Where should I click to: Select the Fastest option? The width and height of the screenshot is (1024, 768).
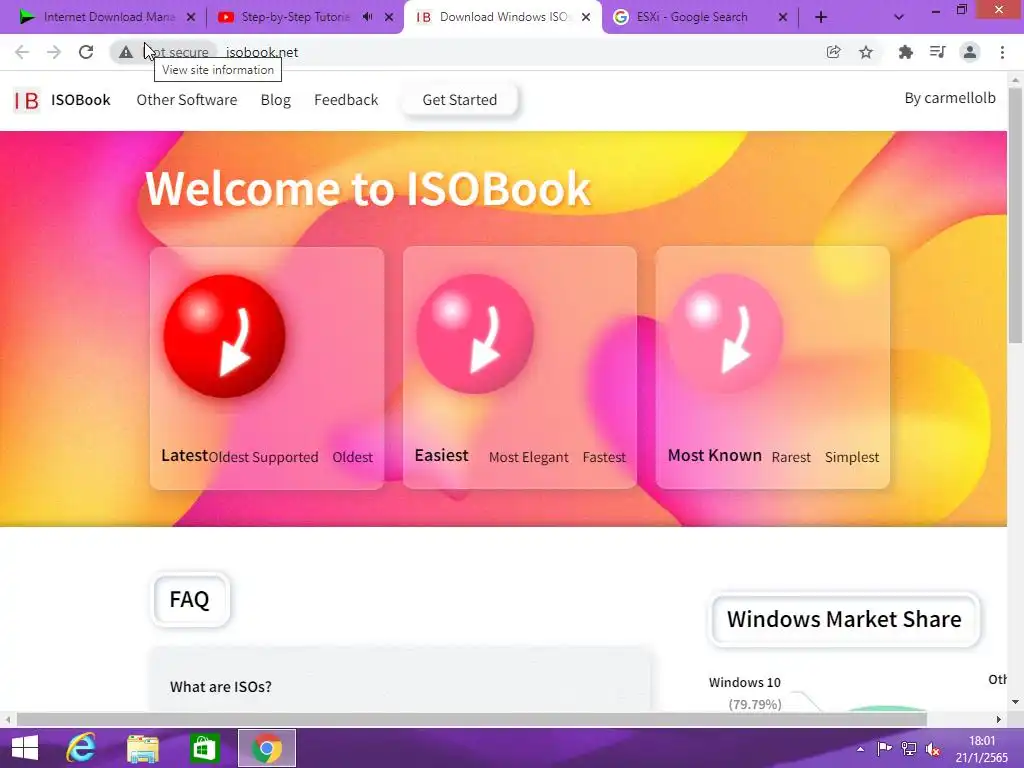[604, 457]
